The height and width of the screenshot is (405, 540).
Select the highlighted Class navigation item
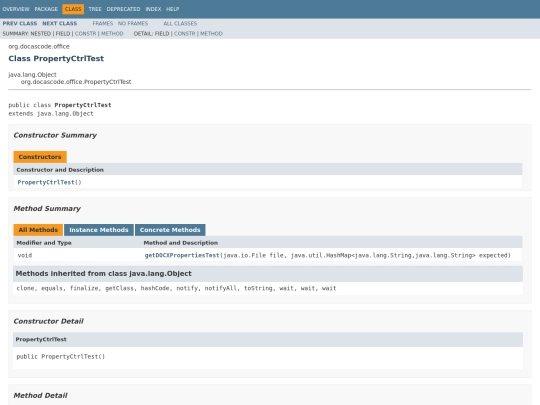[x=73, y=9]
